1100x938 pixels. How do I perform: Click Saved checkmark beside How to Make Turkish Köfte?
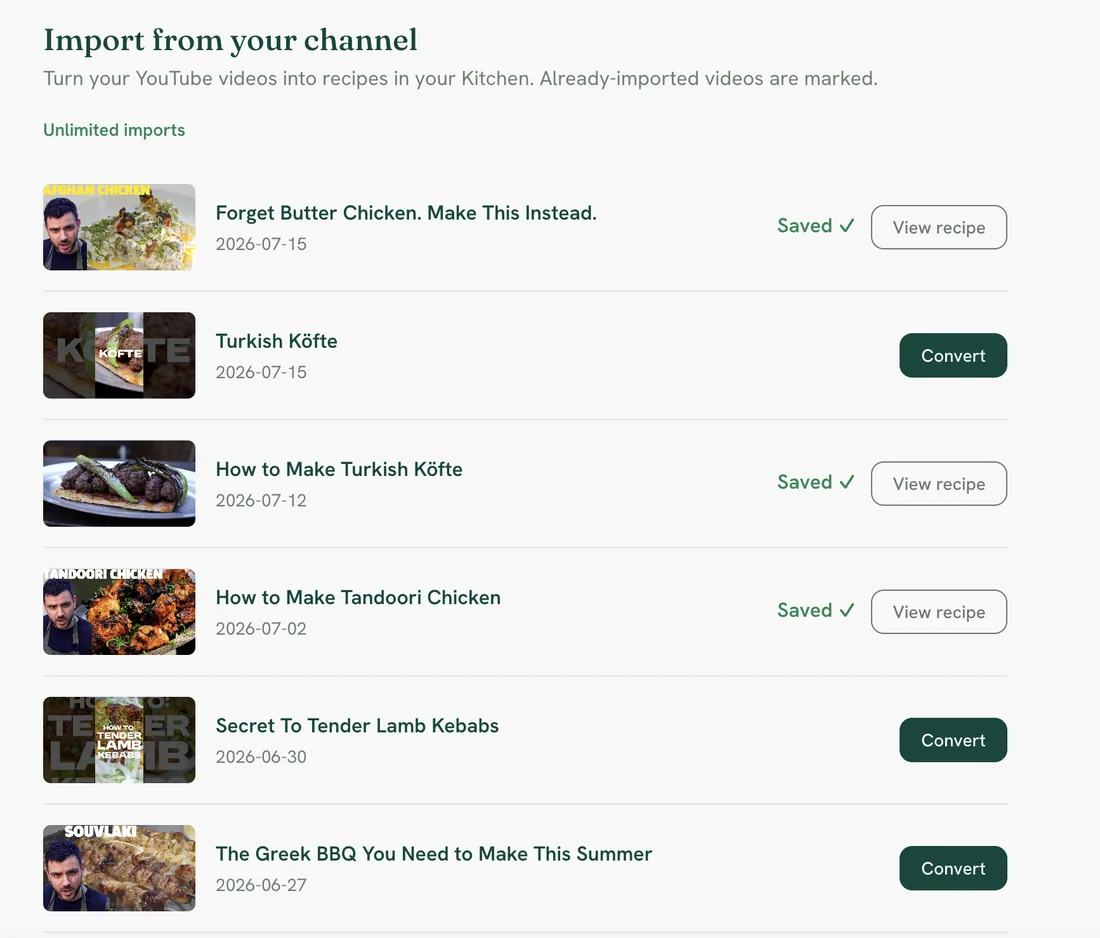tap(816, 482)
